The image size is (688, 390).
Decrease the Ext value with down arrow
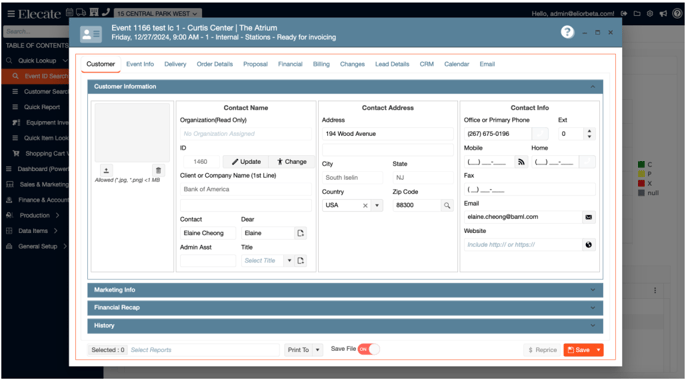tap(589, 137)
